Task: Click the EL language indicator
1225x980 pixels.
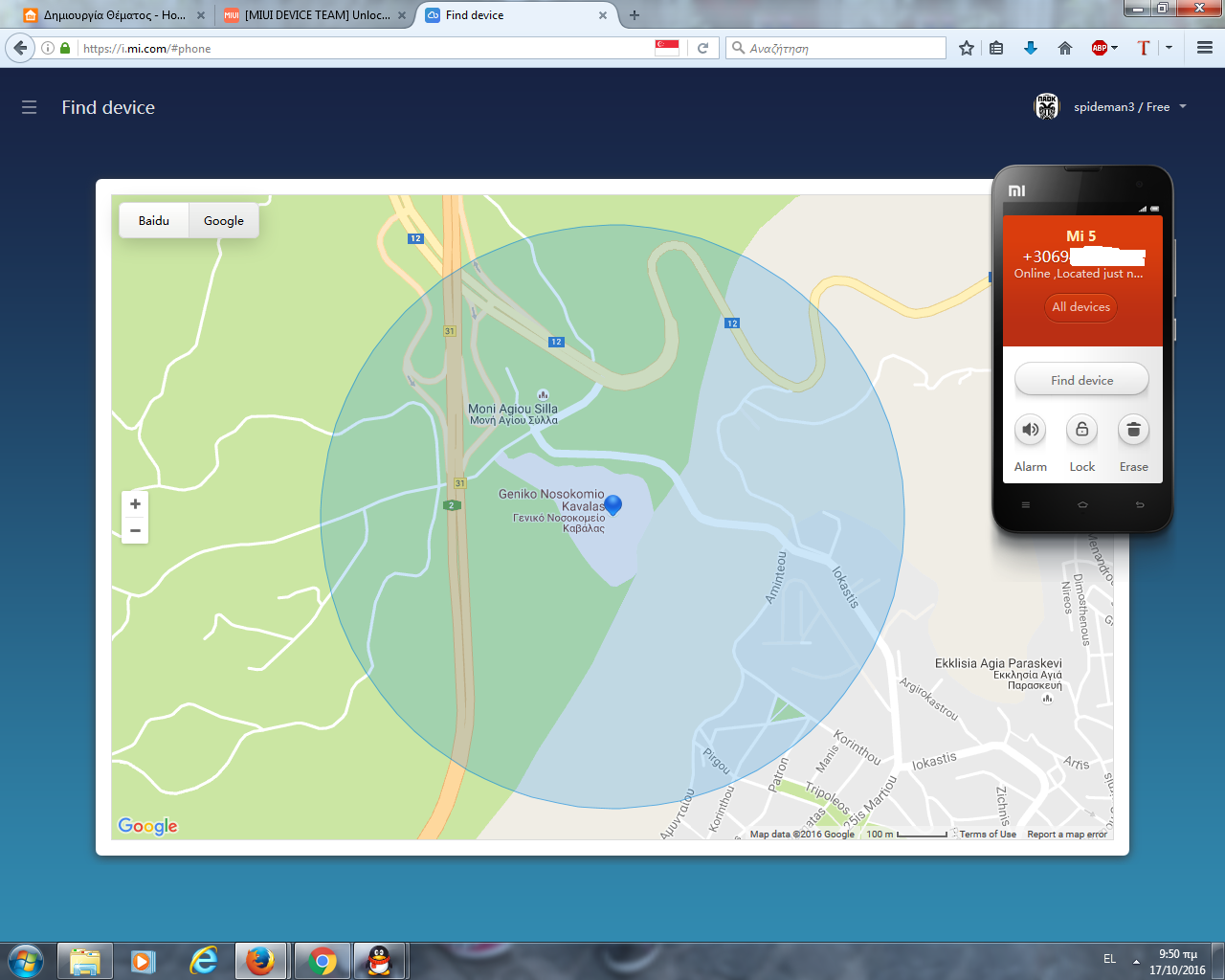Action: pyautogui.click(x=1109, y=959)
